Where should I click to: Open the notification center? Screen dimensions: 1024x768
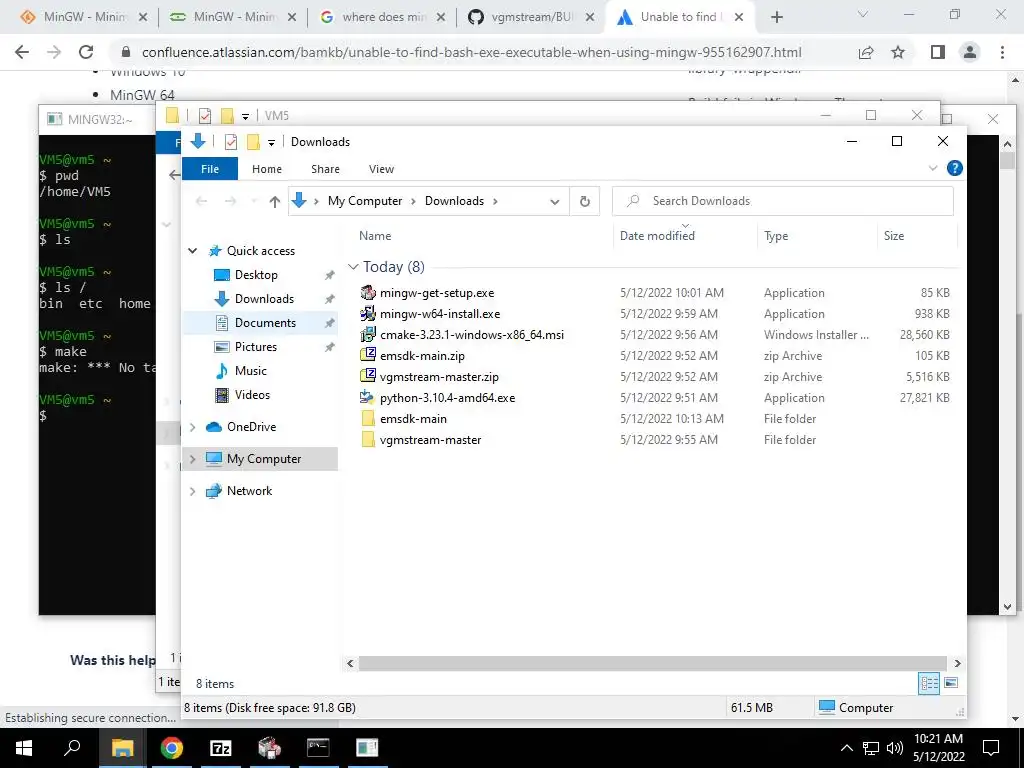pos(991,748)
